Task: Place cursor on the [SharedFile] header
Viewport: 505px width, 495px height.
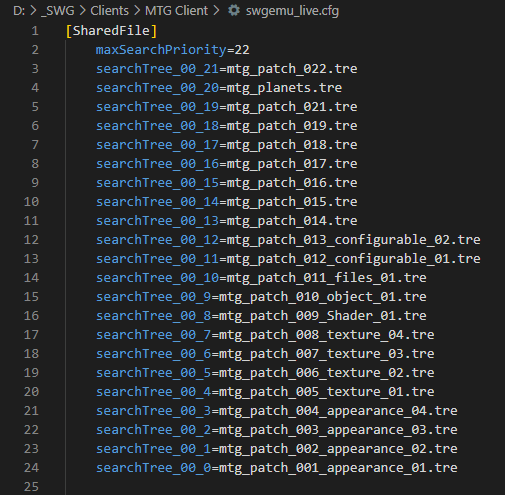Action: pyautogui.click(x=111, y=31)
